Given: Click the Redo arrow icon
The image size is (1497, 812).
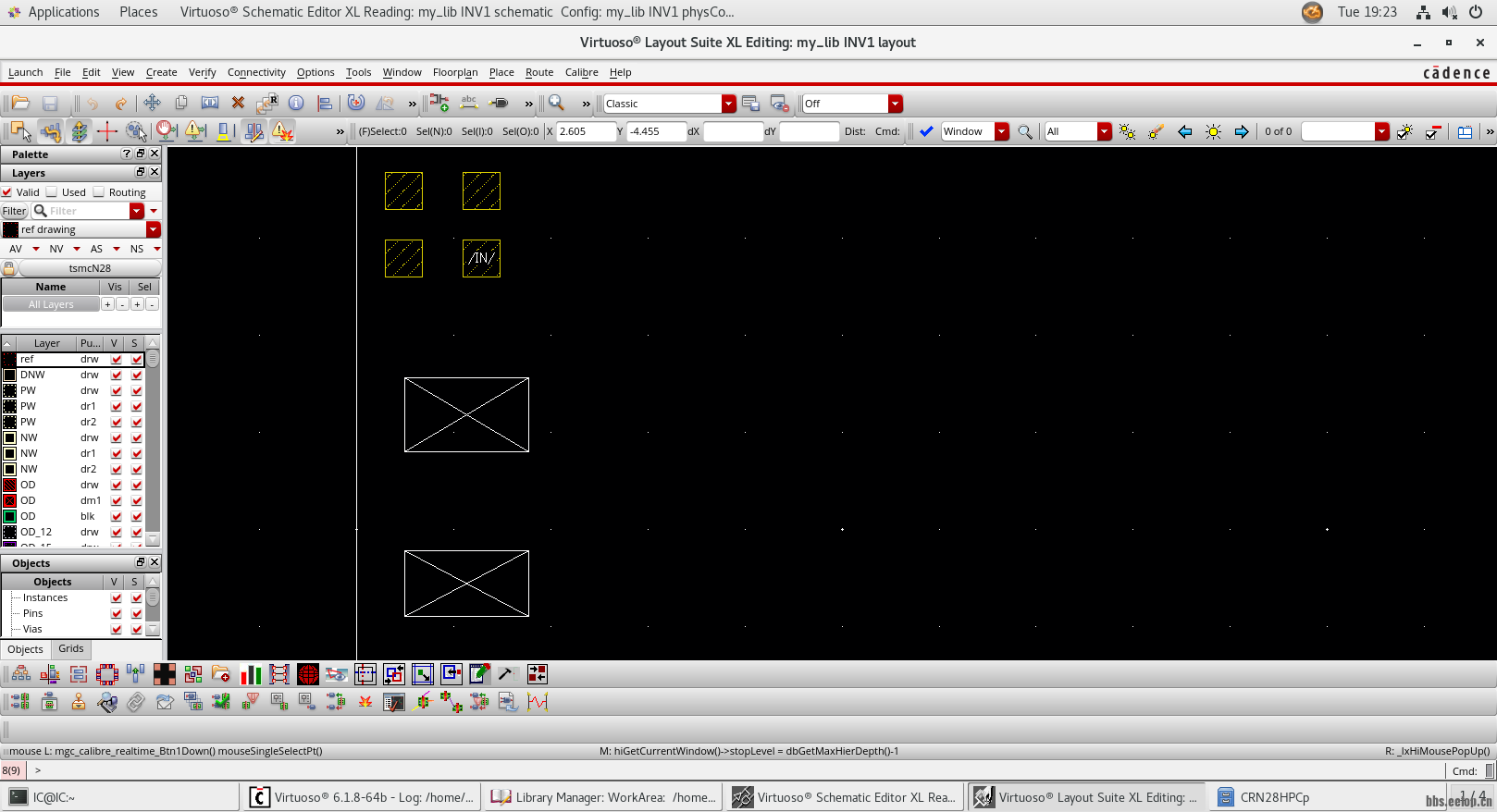Looking at the screenshot, I should 120,103.
